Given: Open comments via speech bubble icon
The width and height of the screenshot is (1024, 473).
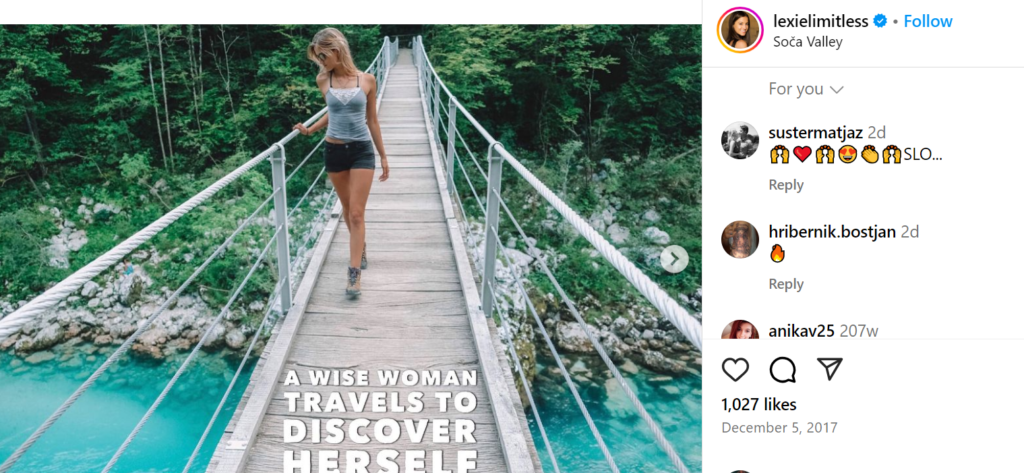Looking at the screenshot, I should [x=783, y=370].
